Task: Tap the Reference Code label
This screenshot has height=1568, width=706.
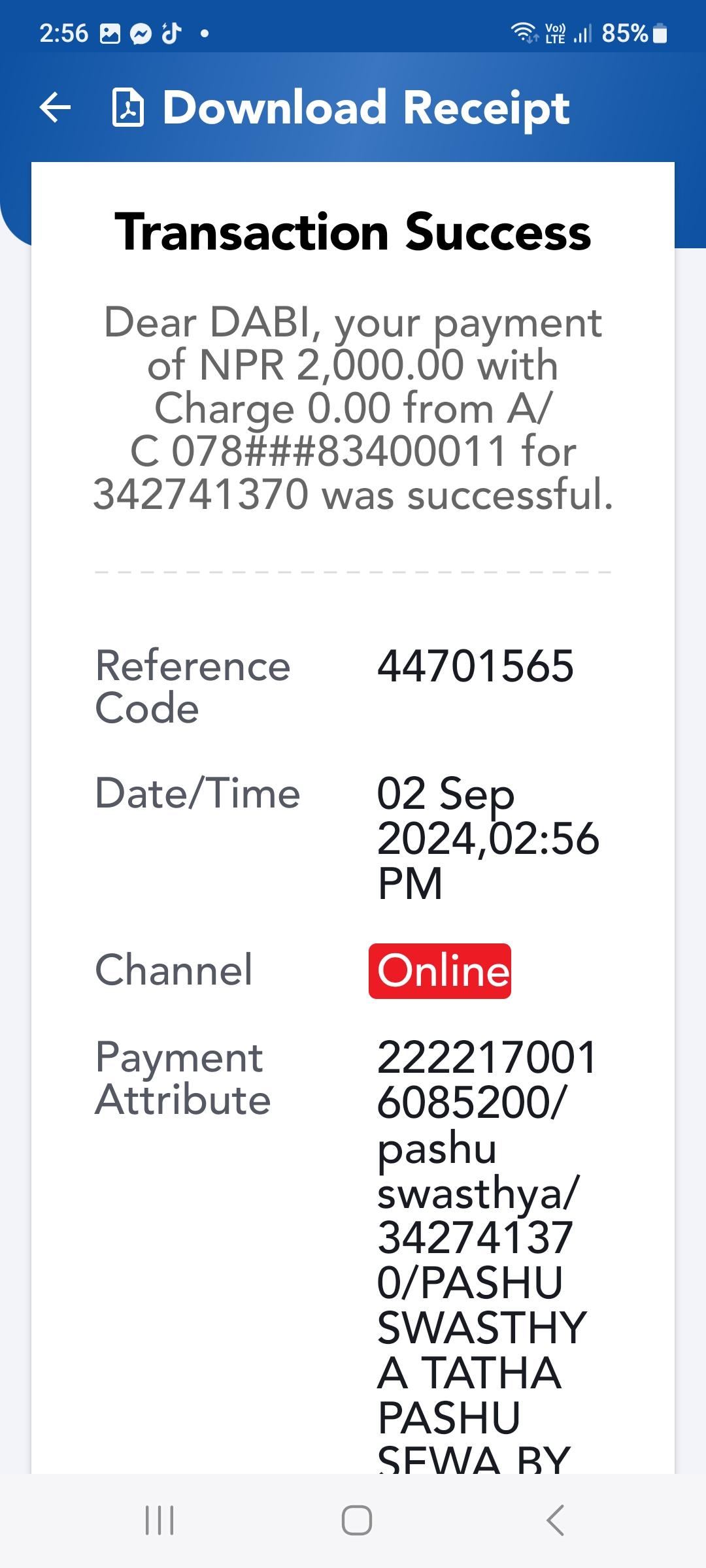Action: [193, 687]
